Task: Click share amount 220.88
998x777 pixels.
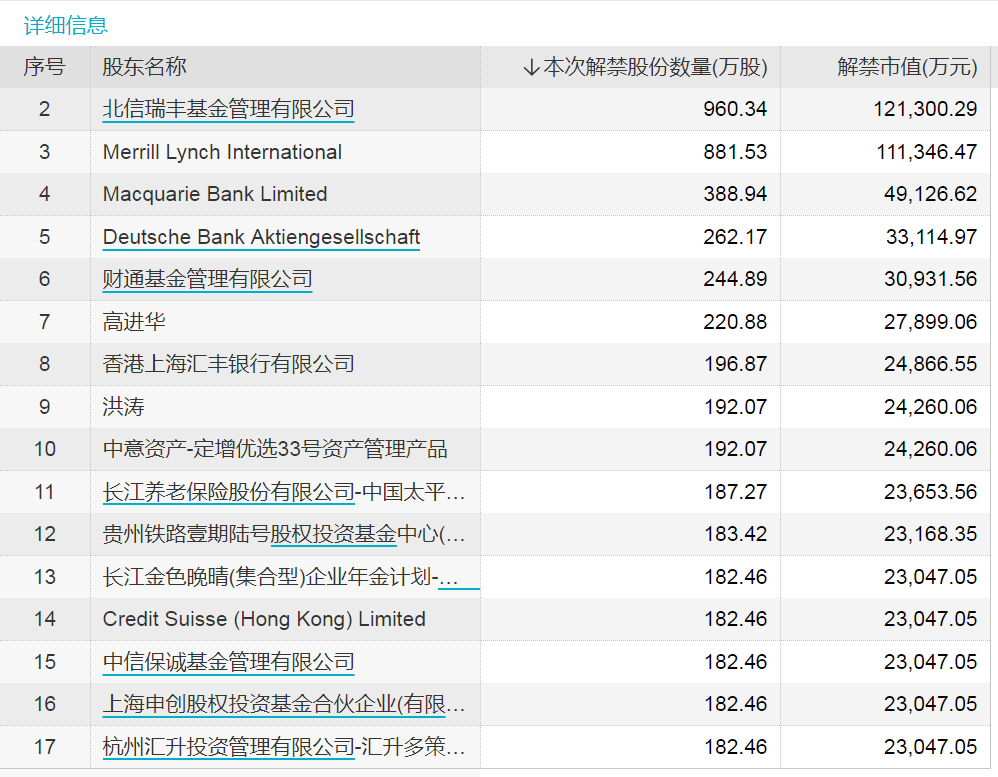Action: pos(735,321)
